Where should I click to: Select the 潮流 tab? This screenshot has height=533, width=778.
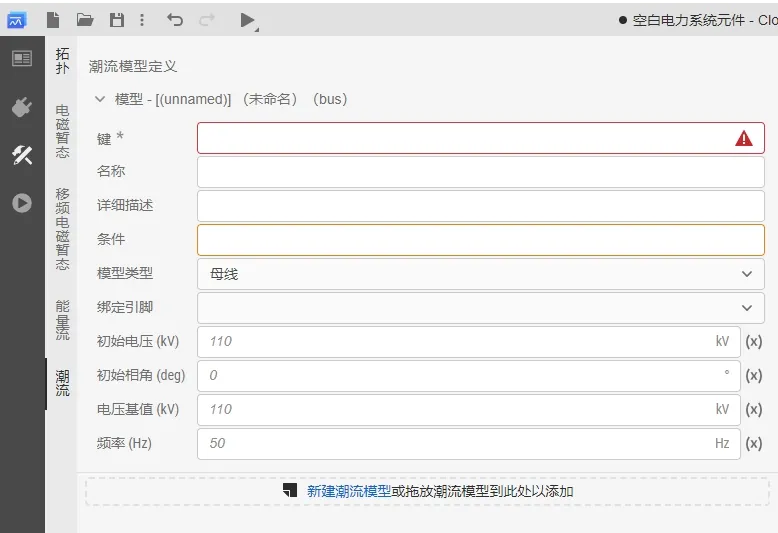point(63,383)
